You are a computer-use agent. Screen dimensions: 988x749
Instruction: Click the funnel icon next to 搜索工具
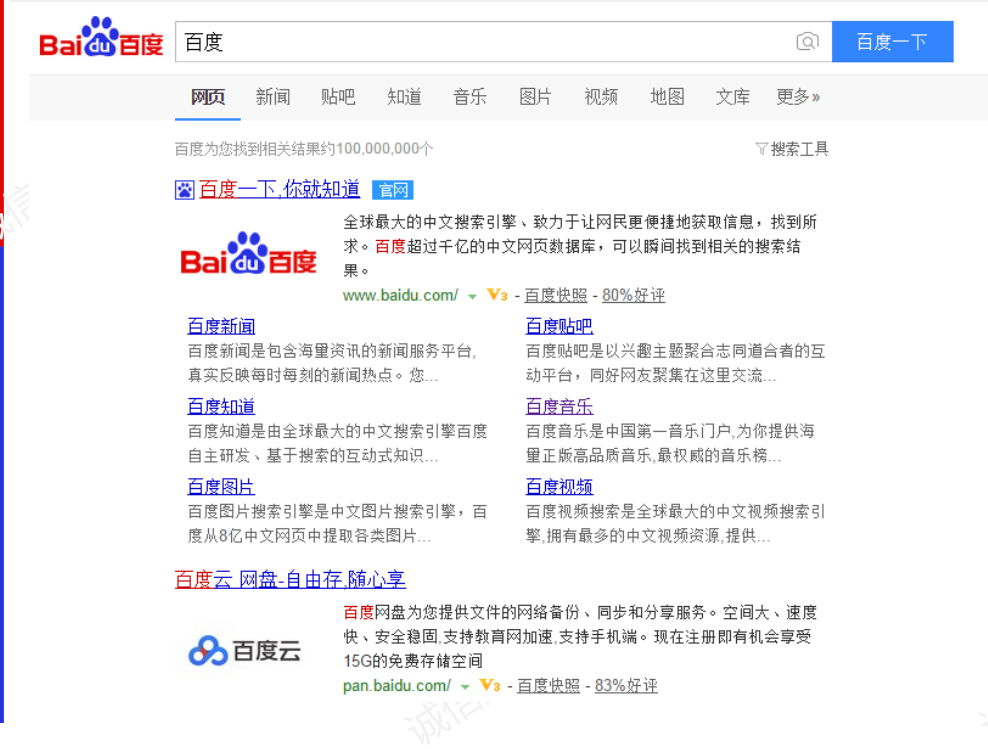pyautogui.click(x=761, y=149)
